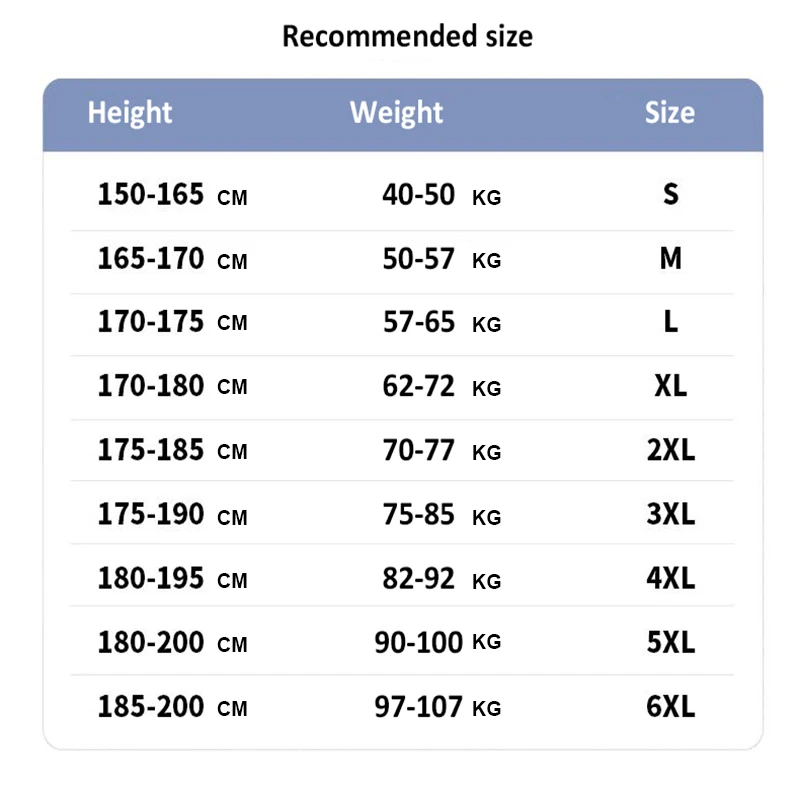Click the "Recommended size" title
This screenshot has height=800, width=800.
[407, 37]
